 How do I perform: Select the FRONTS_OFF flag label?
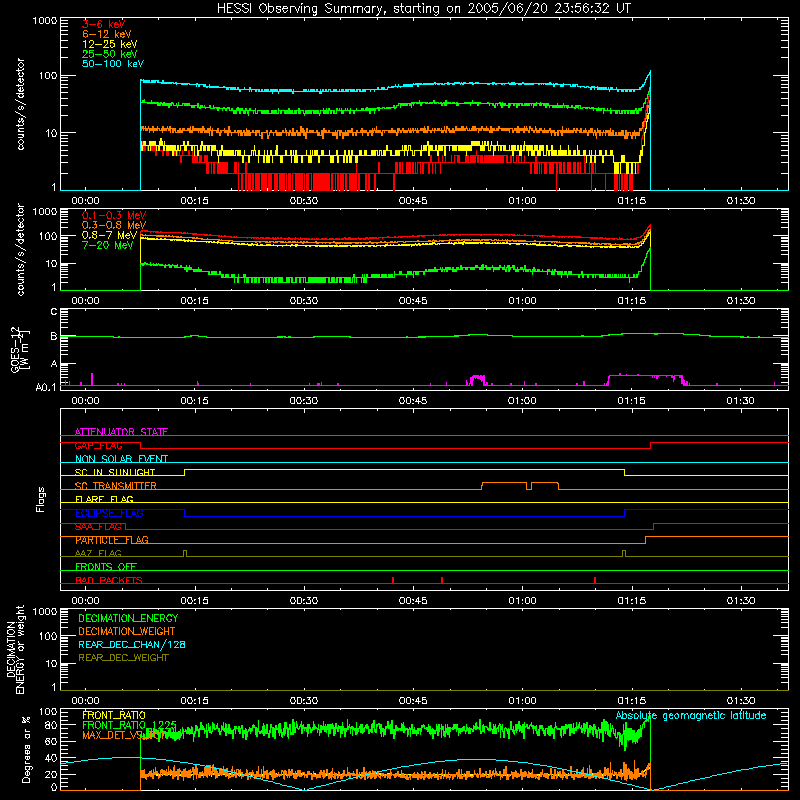[106, 567]
